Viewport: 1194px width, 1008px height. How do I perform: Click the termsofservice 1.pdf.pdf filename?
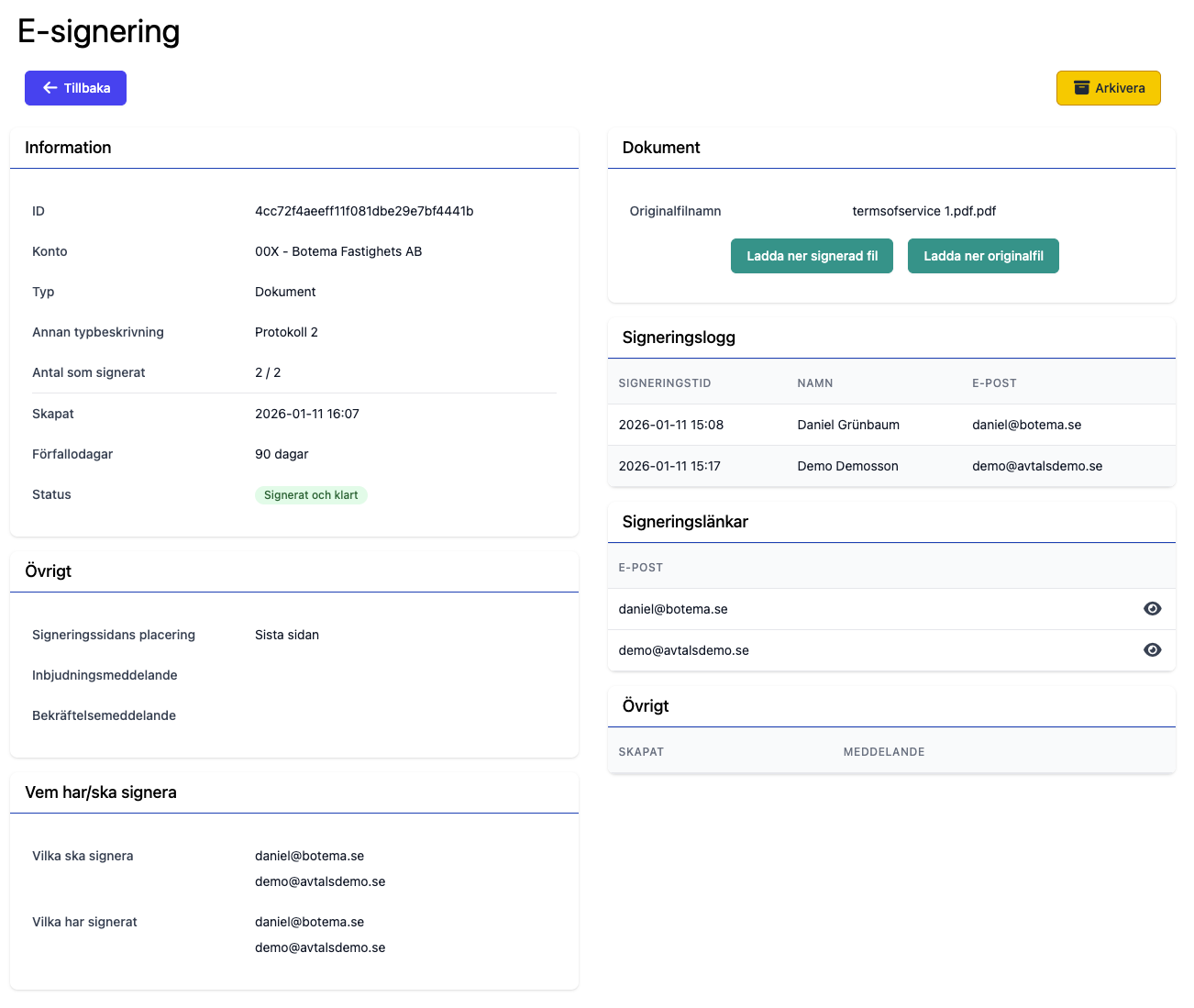(923, 211)
